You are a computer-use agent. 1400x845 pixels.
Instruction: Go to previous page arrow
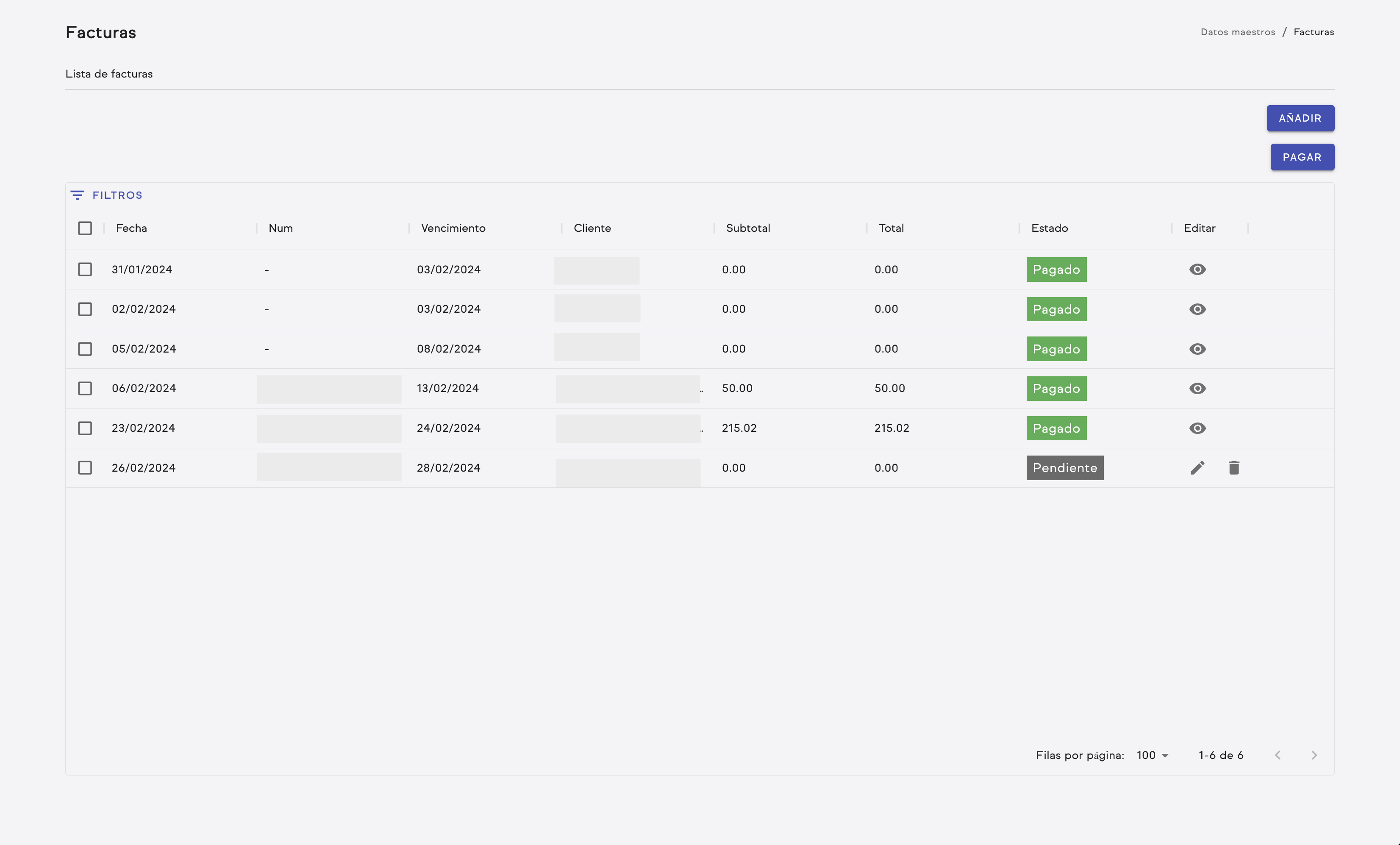point(1277,755)
